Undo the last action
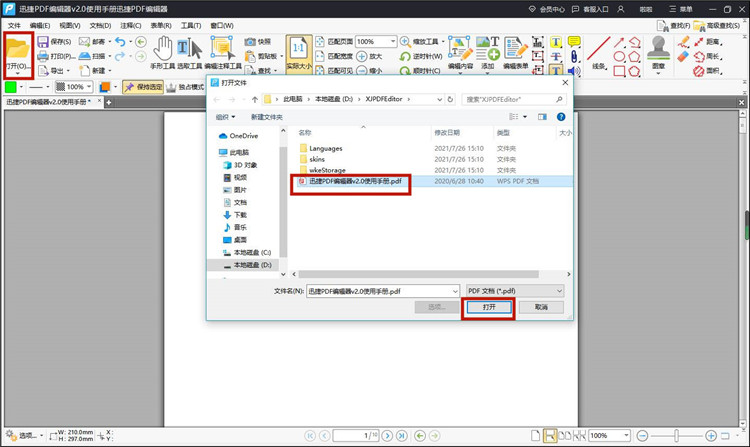750x447 pixels. pyautogui.click(x=121, y=42)
